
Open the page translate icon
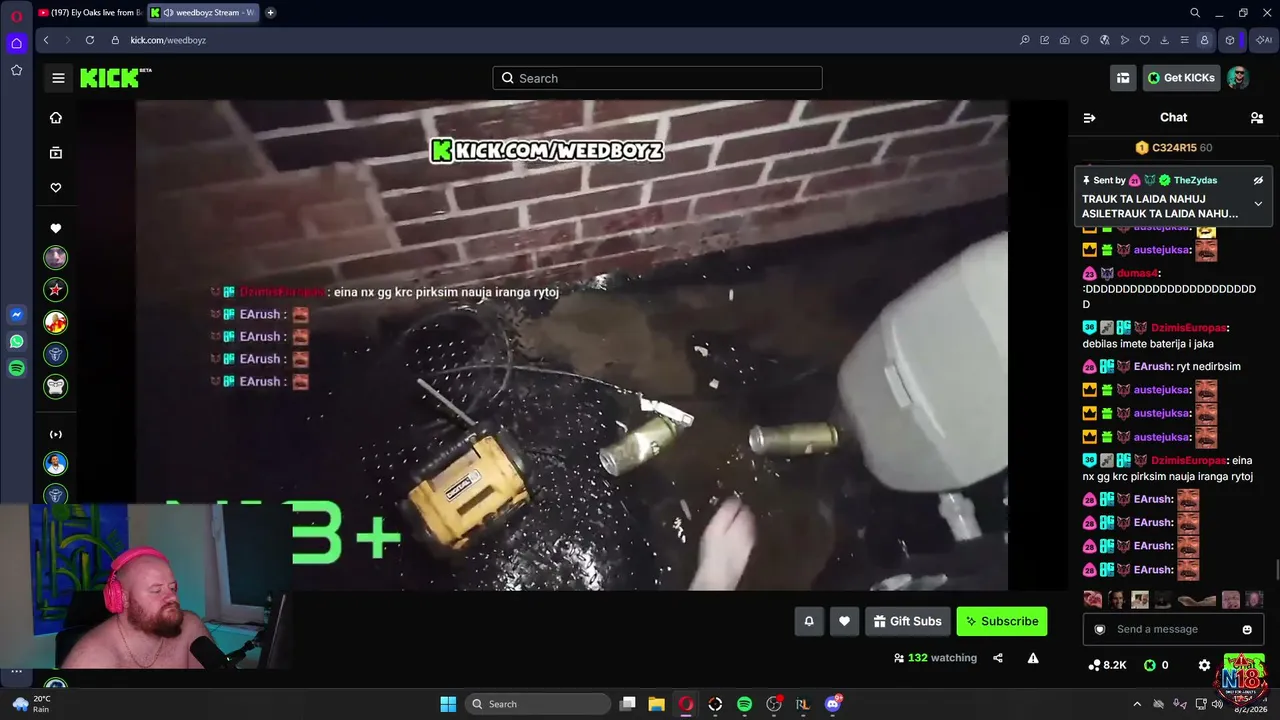(x=1105, y=40)
